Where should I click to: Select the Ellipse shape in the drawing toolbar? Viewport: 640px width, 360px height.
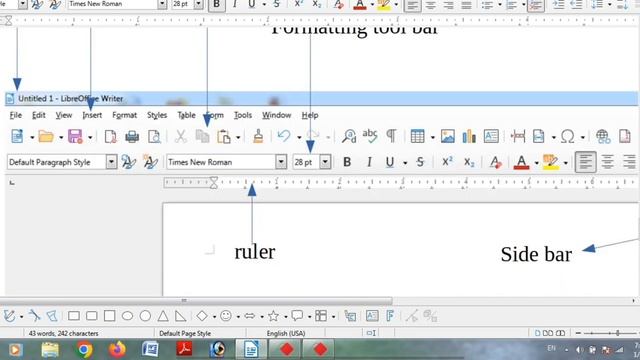(127, 316)
